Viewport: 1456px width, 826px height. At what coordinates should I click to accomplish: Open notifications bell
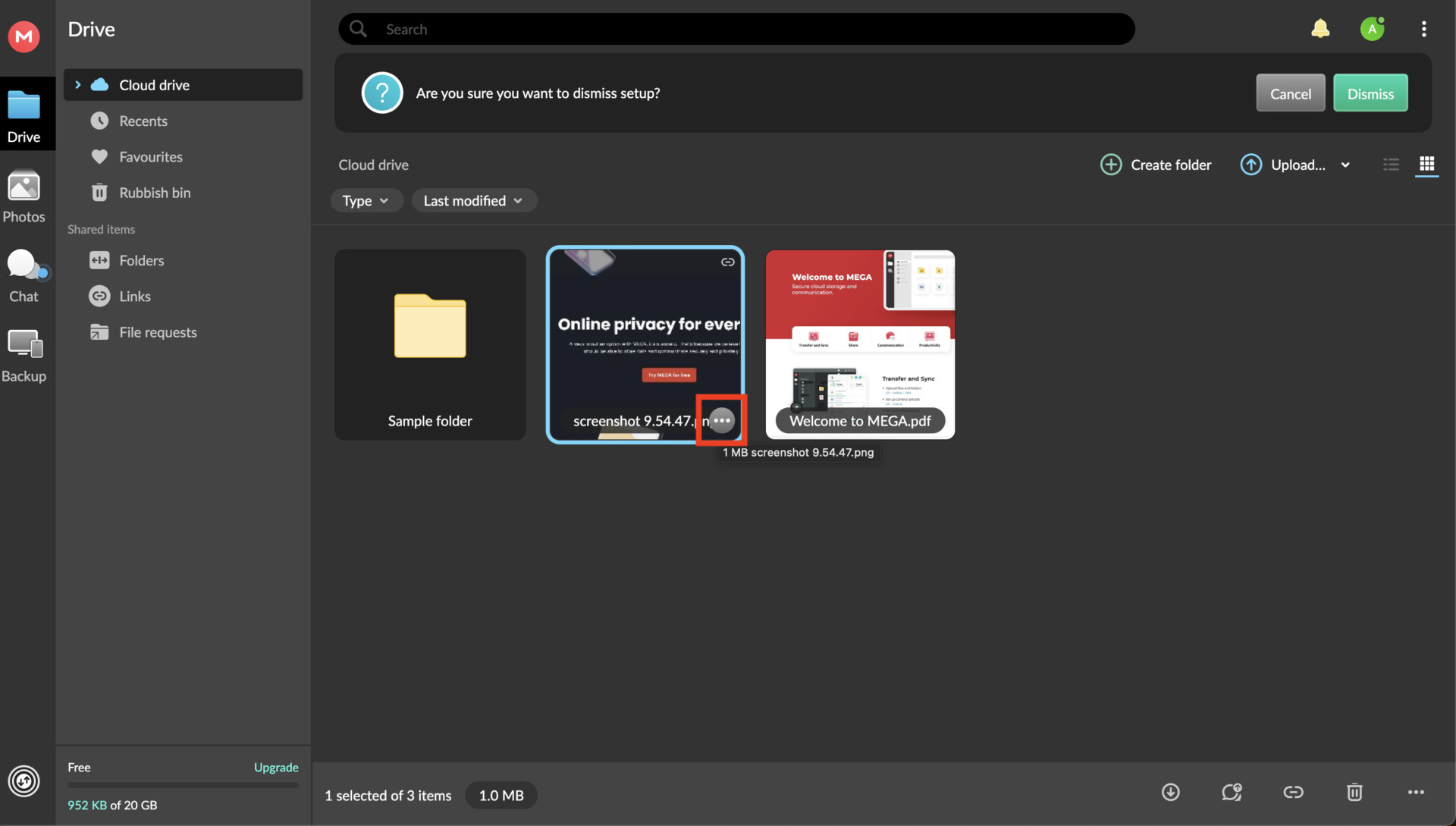pos(1320,28)
